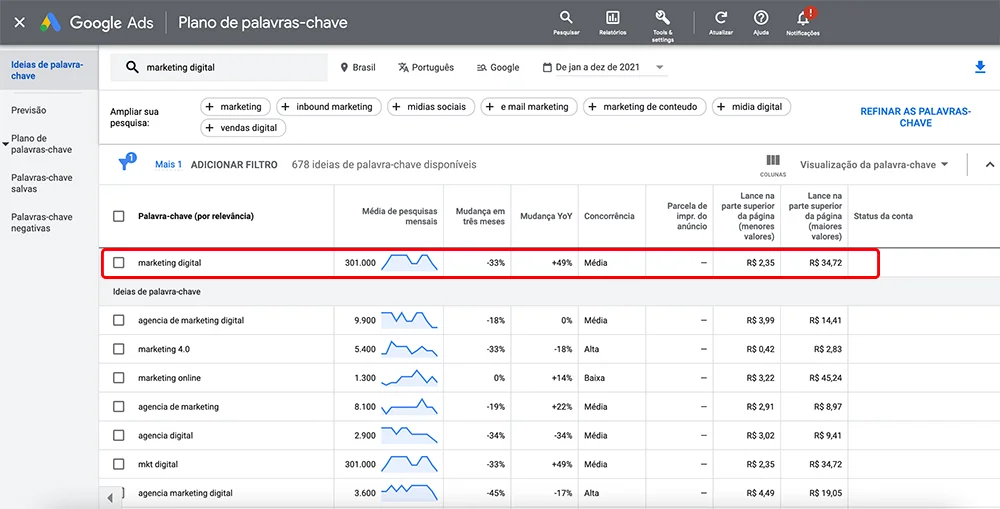Screen dimensions: 1000x509
Task: Check the box for 'marketing digital' row
Action: pos(119,263)
